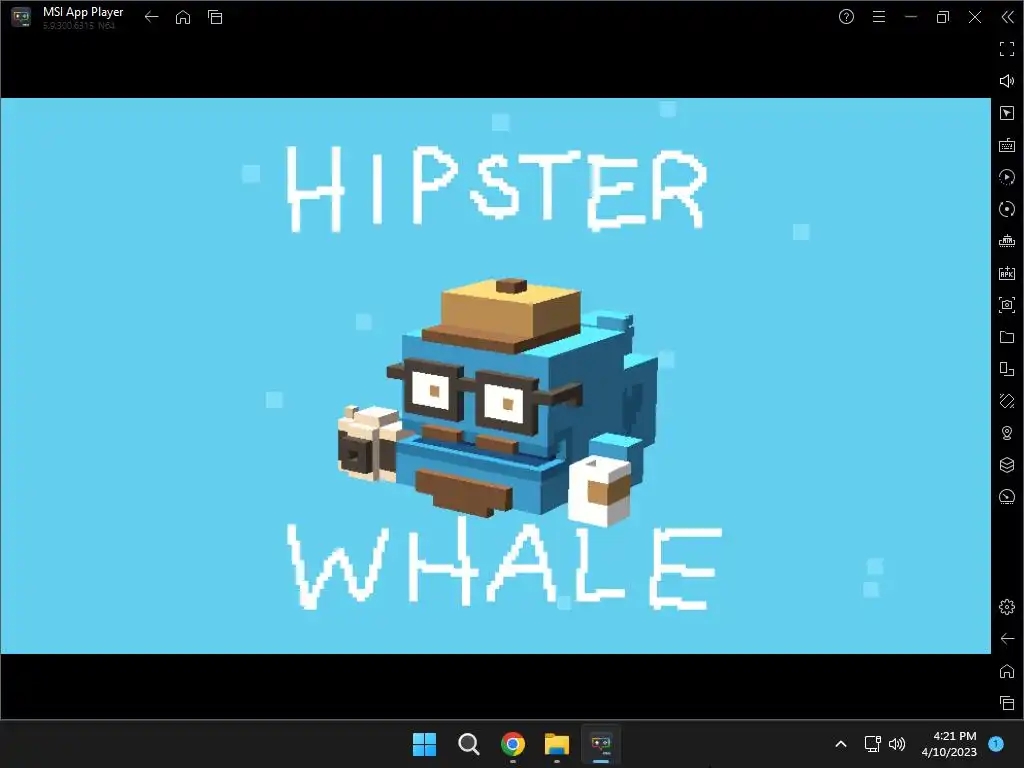Select the MSI App Player taskbar icon
This screenshot has width=1024, height=768.
(601, 744)
